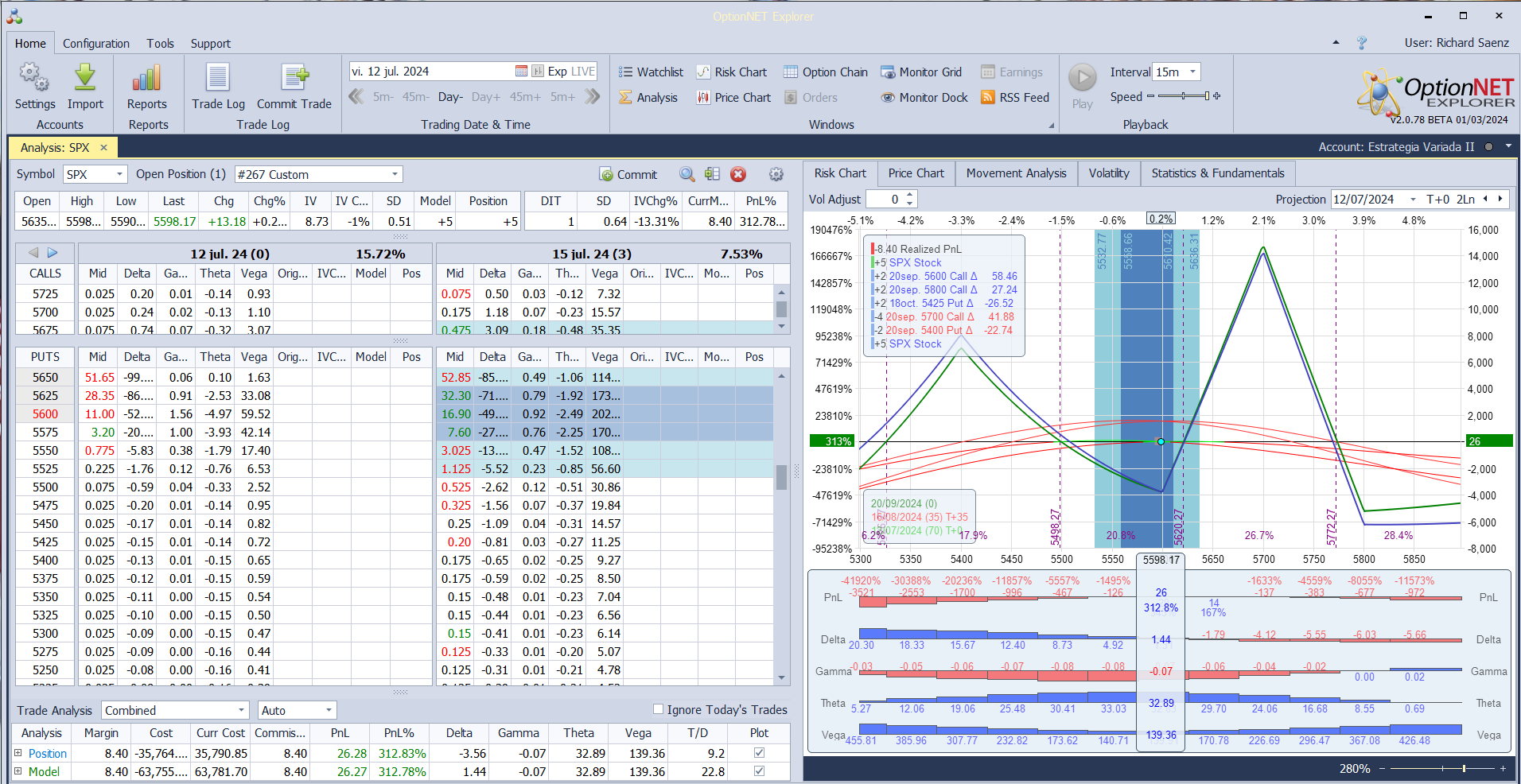The height and width of the screenshot is (784, 1521).
Task: Click the Day- time step button
Action: pos(450,97)
